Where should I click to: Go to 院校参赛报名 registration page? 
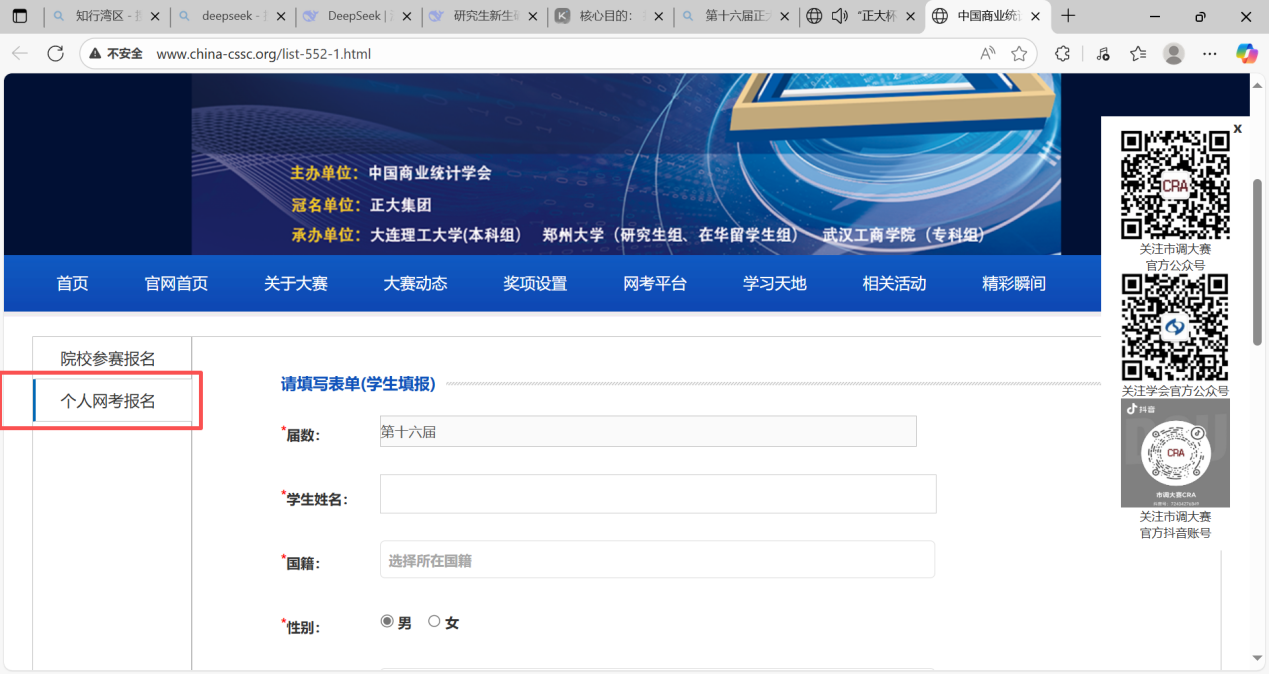[x=108, y=358]
